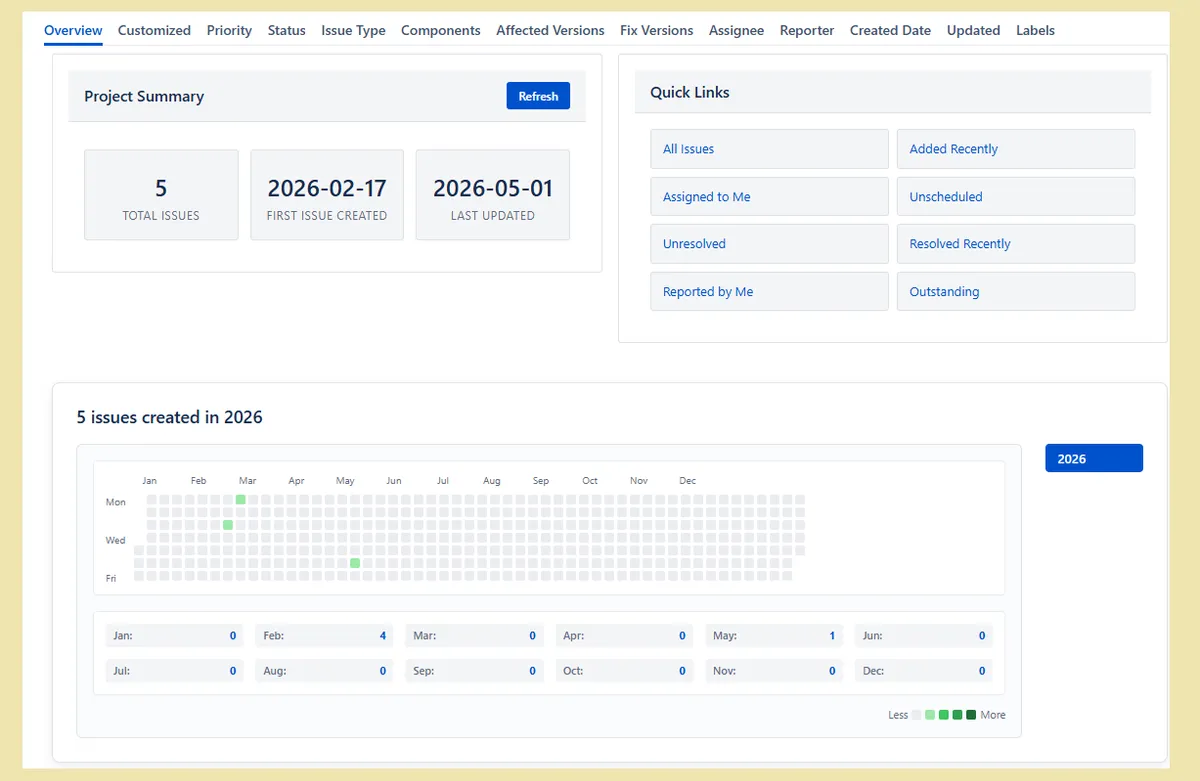
Task: Click the Sep monthly count row
Action: (x=474, y=671)
